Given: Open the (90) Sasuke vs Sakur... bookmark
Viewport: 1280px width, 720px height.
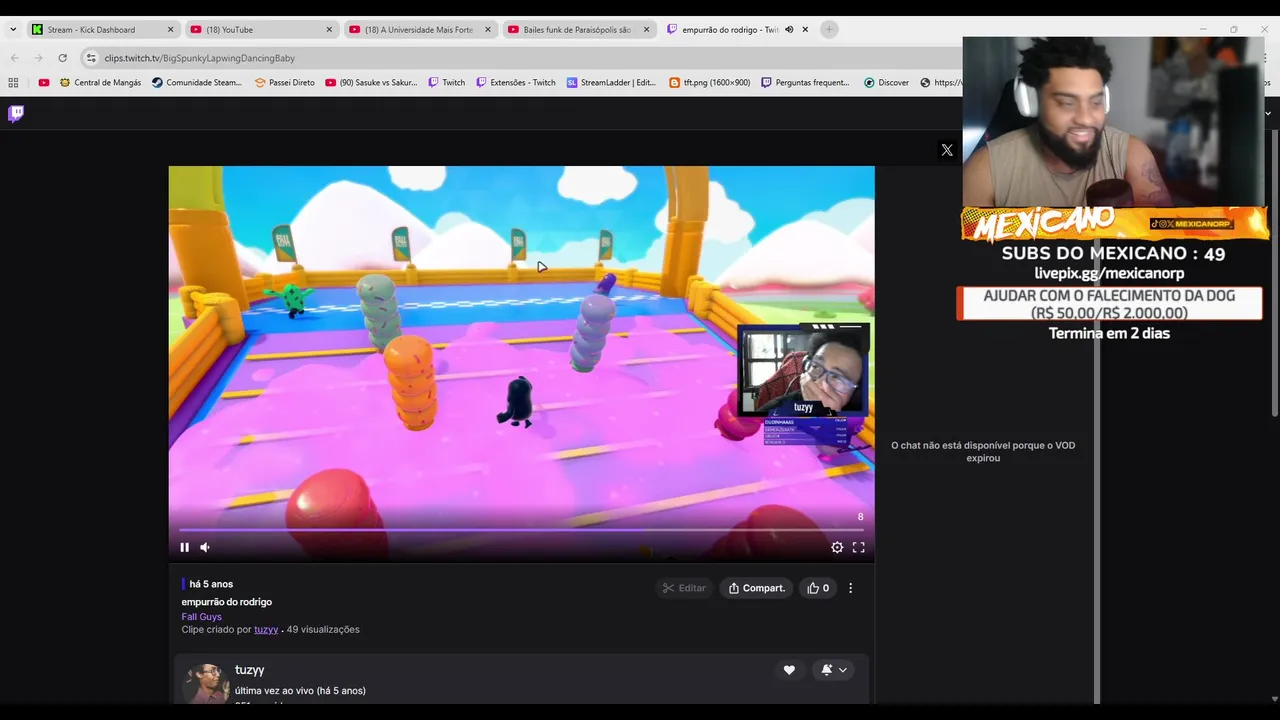Looking at the screenshot, I should tap(371, 83).
